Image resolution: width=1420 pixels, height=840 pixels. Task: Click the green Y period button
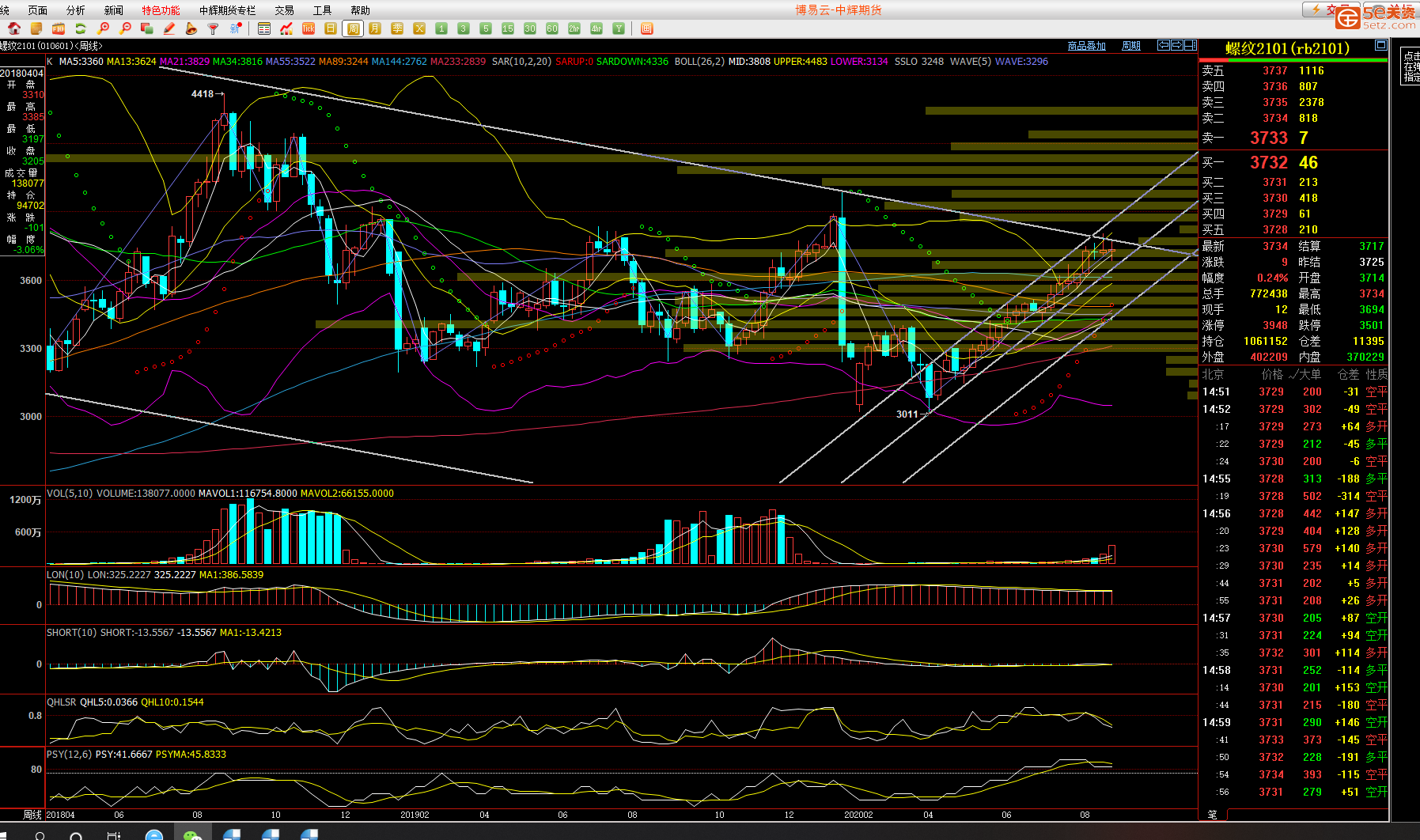point(619,28)
